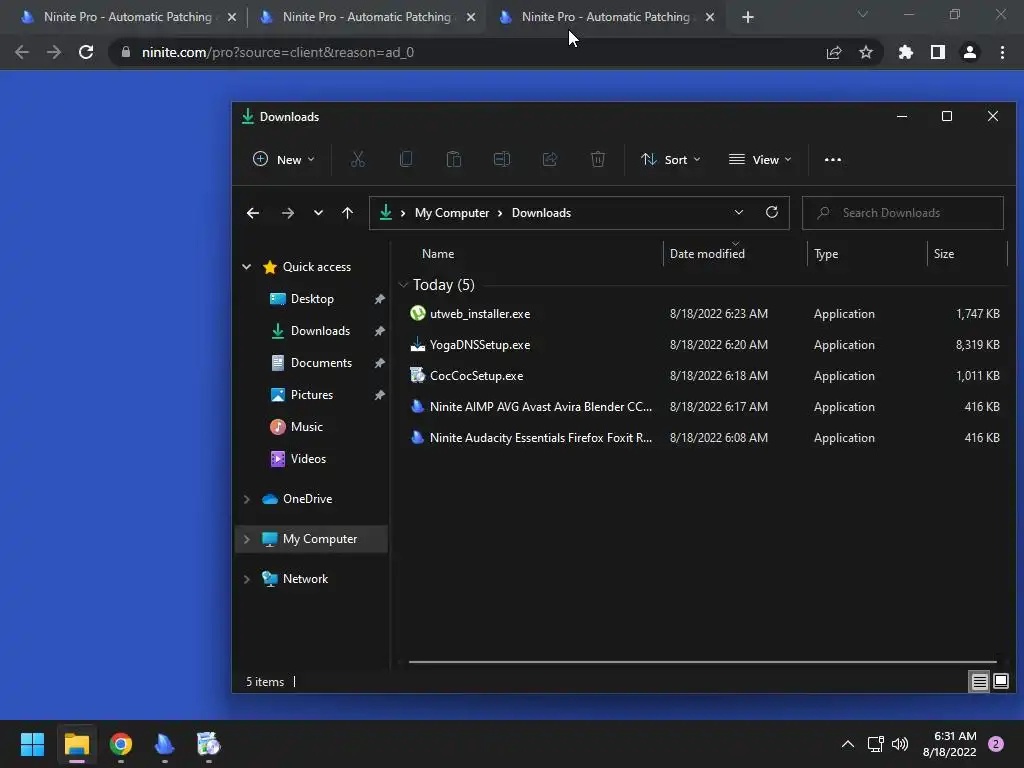Click the File Explorer taskbar icon
This screenshot has width=1024, height=768.
[x=77, y=744]
